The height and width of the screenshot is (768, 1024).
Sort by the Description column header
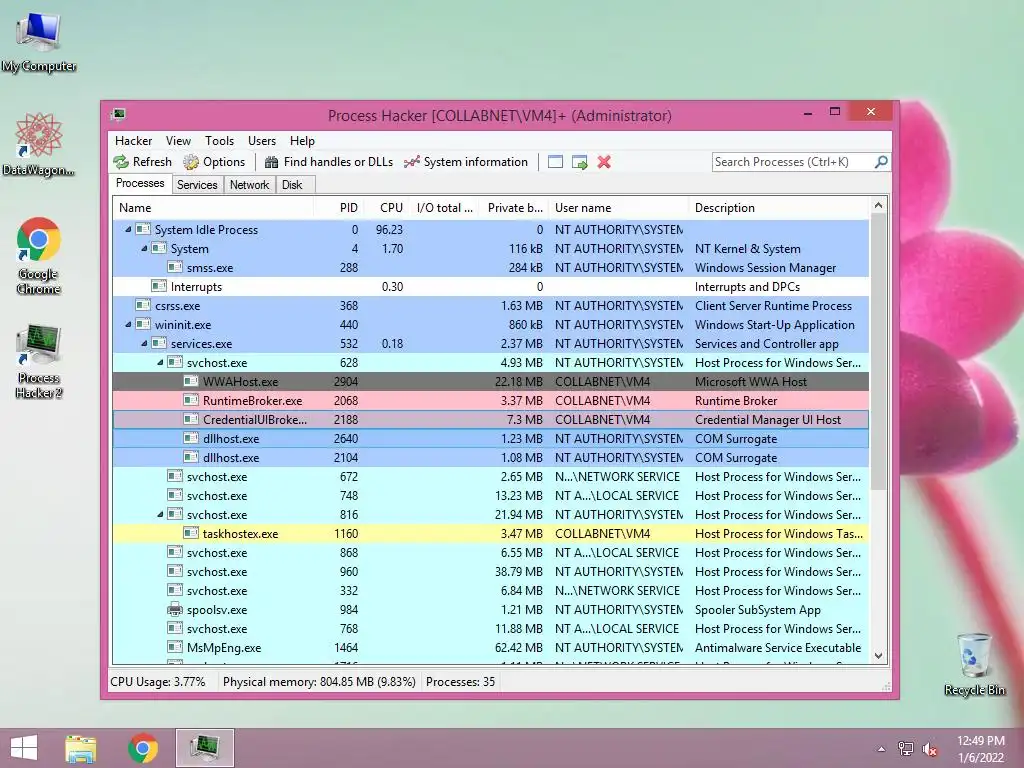tap(779, 208)
